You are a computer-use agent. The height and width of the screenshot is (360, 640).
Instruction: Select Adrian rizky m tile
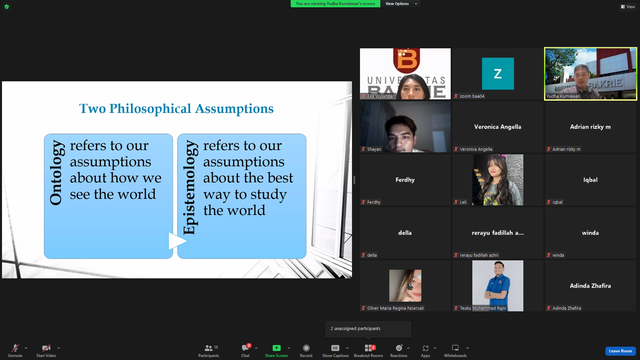point(590,127)
